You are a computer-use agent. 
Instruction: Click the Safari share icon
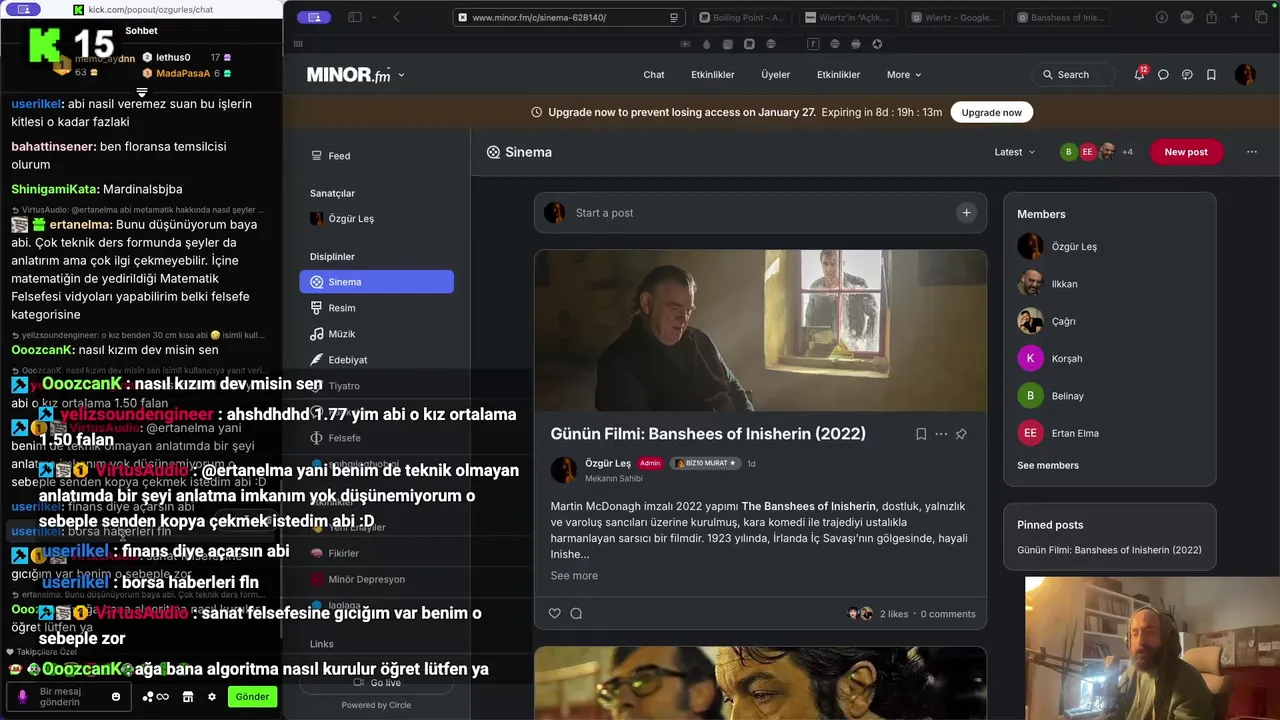pos(1211,17)
